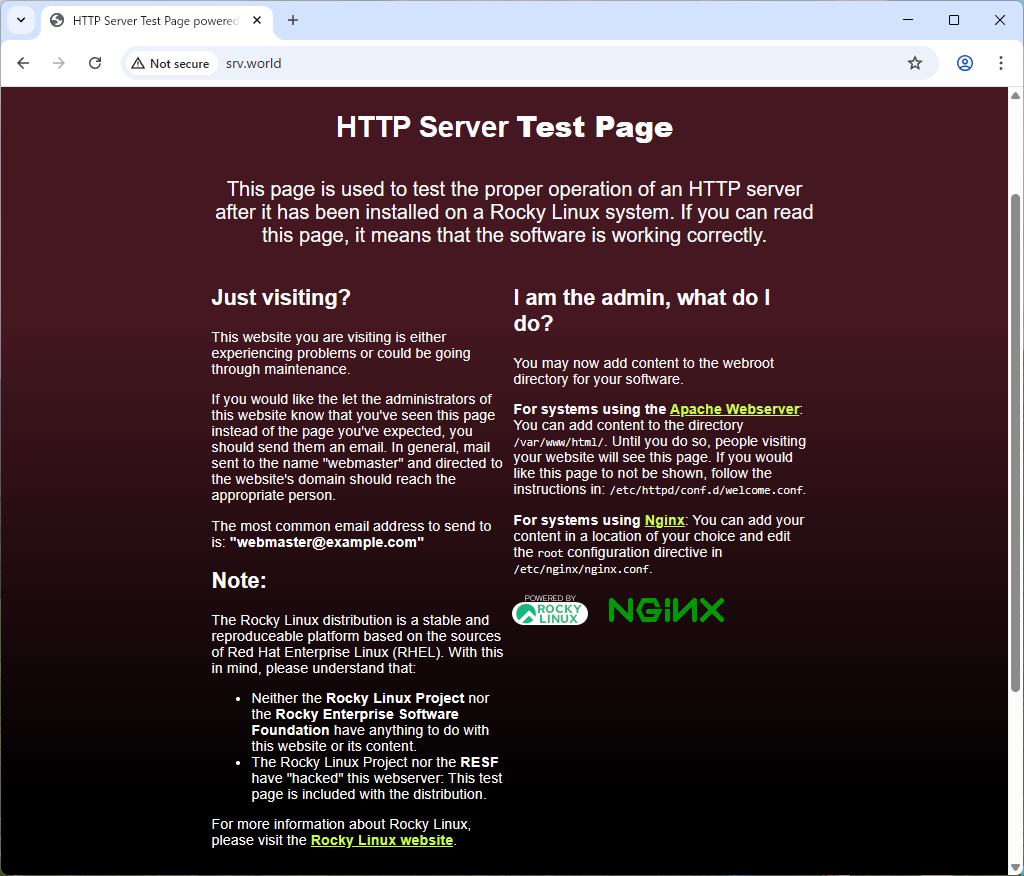Reload the srv.world page

95,62
